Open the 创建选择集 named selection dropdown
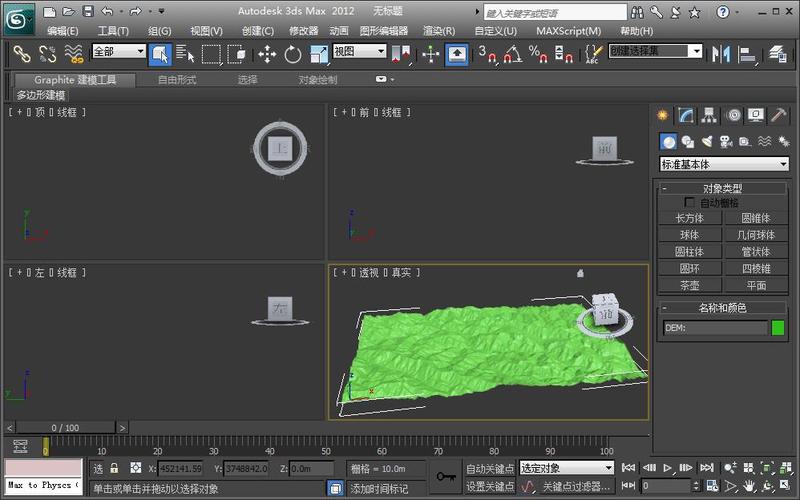The image size is (800, 500). (656, 51)
